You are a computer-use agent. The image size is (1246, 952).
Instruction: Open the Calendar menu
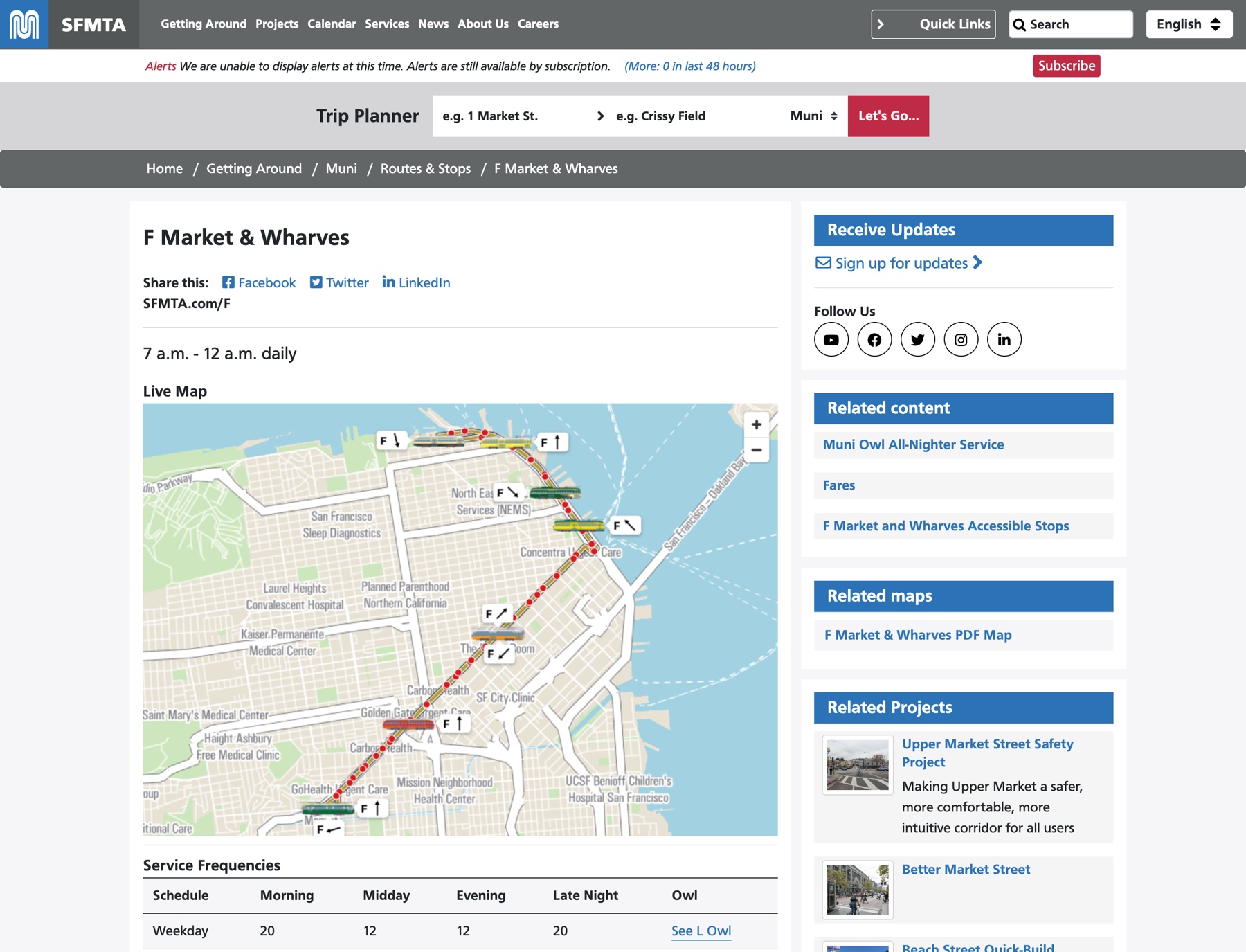[332, 24]
